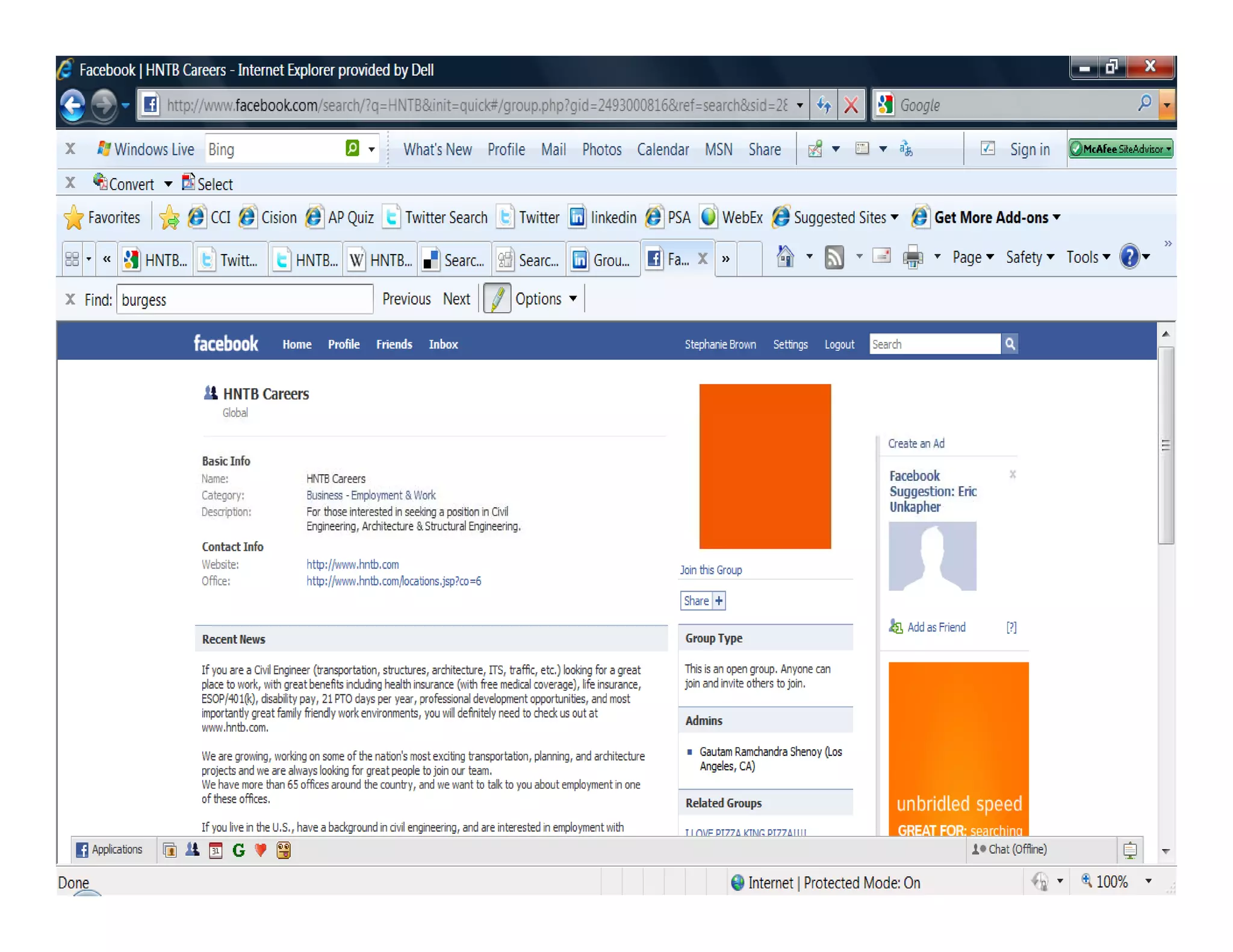The width and height of the screenshot is (1233, 952).
Task: Click the Facebook search magnifier button
Action: [1010, 344]
